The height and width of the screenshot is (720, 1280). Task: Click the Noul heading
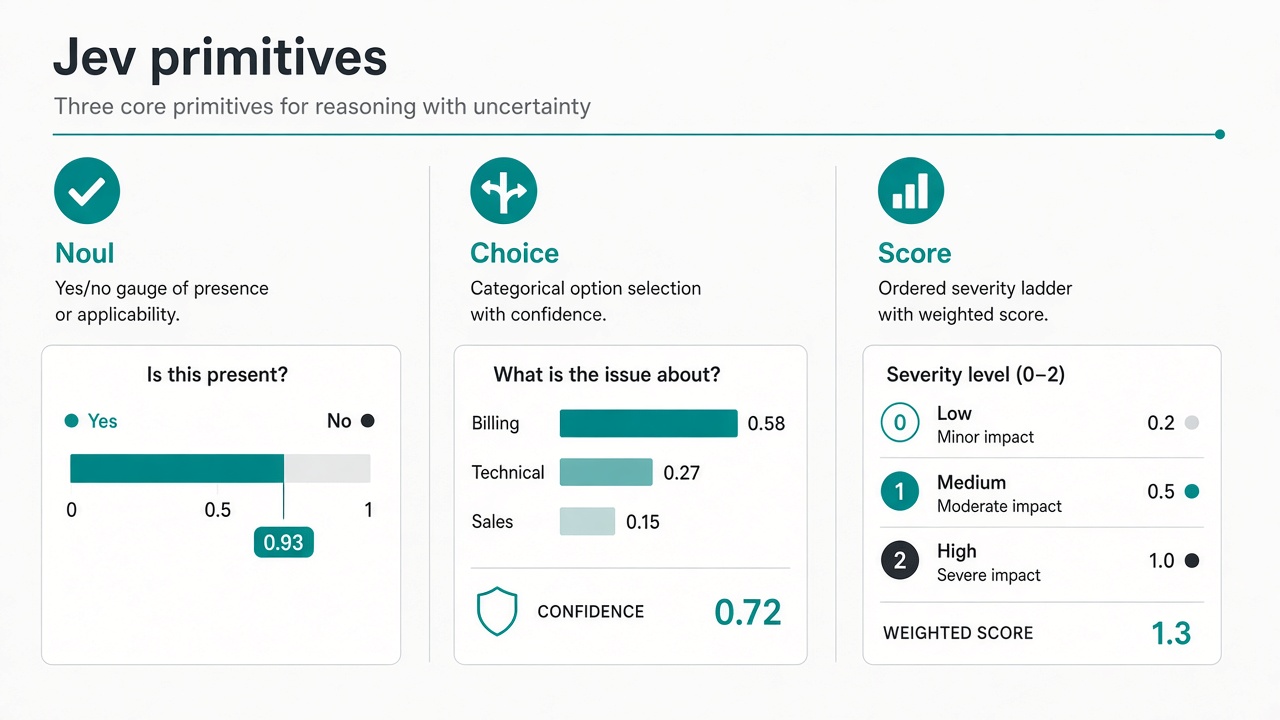(x=85, y=253)
